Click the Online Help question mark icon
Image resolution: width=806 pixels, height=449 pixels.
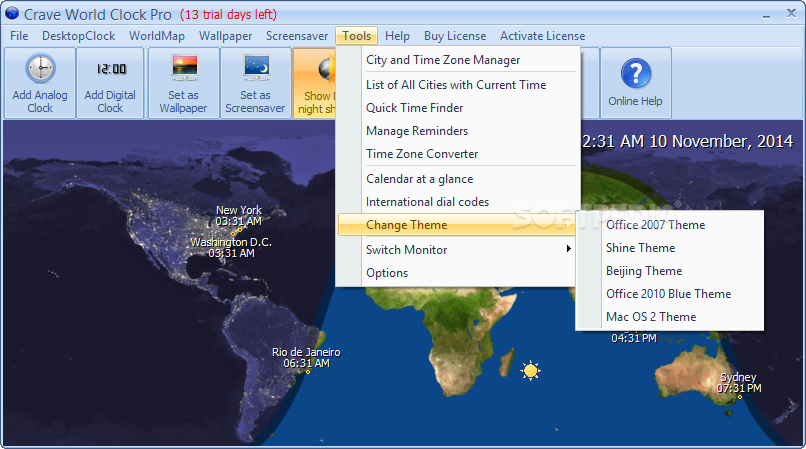coord(636,73)
